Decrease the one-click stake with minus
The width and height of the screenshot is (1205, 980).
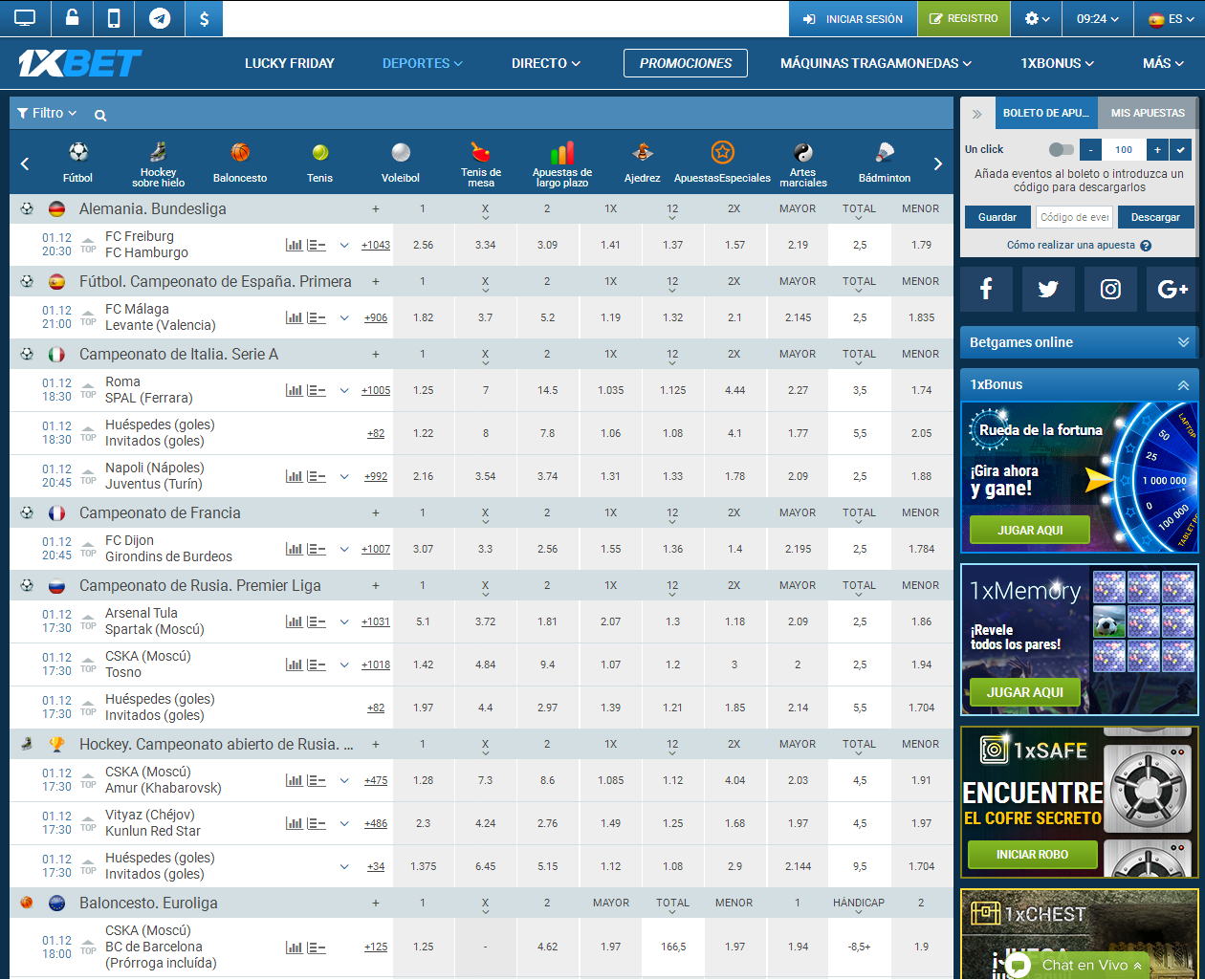coord(1091,149)
